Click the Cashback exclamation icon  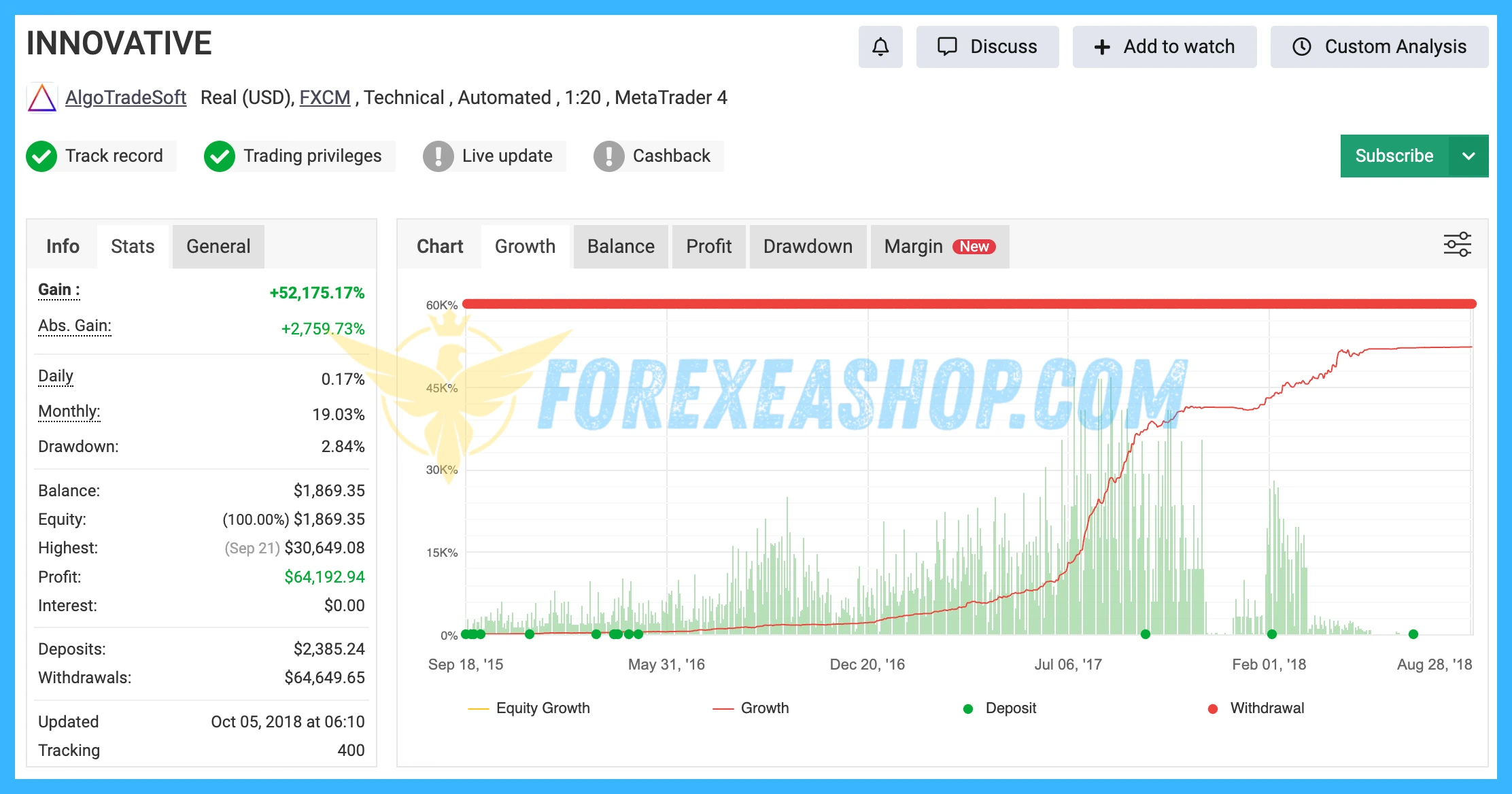click(x=609, y=156)
